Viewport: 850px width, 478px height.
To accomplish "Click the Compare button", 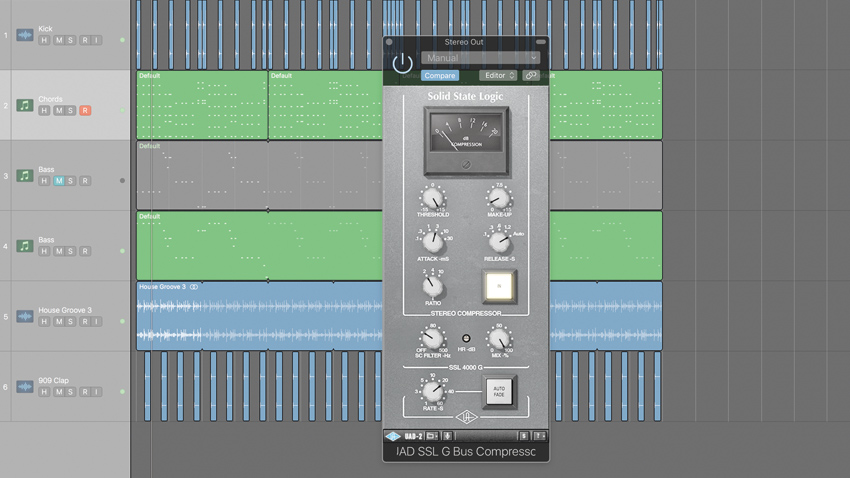I will 440,75.
